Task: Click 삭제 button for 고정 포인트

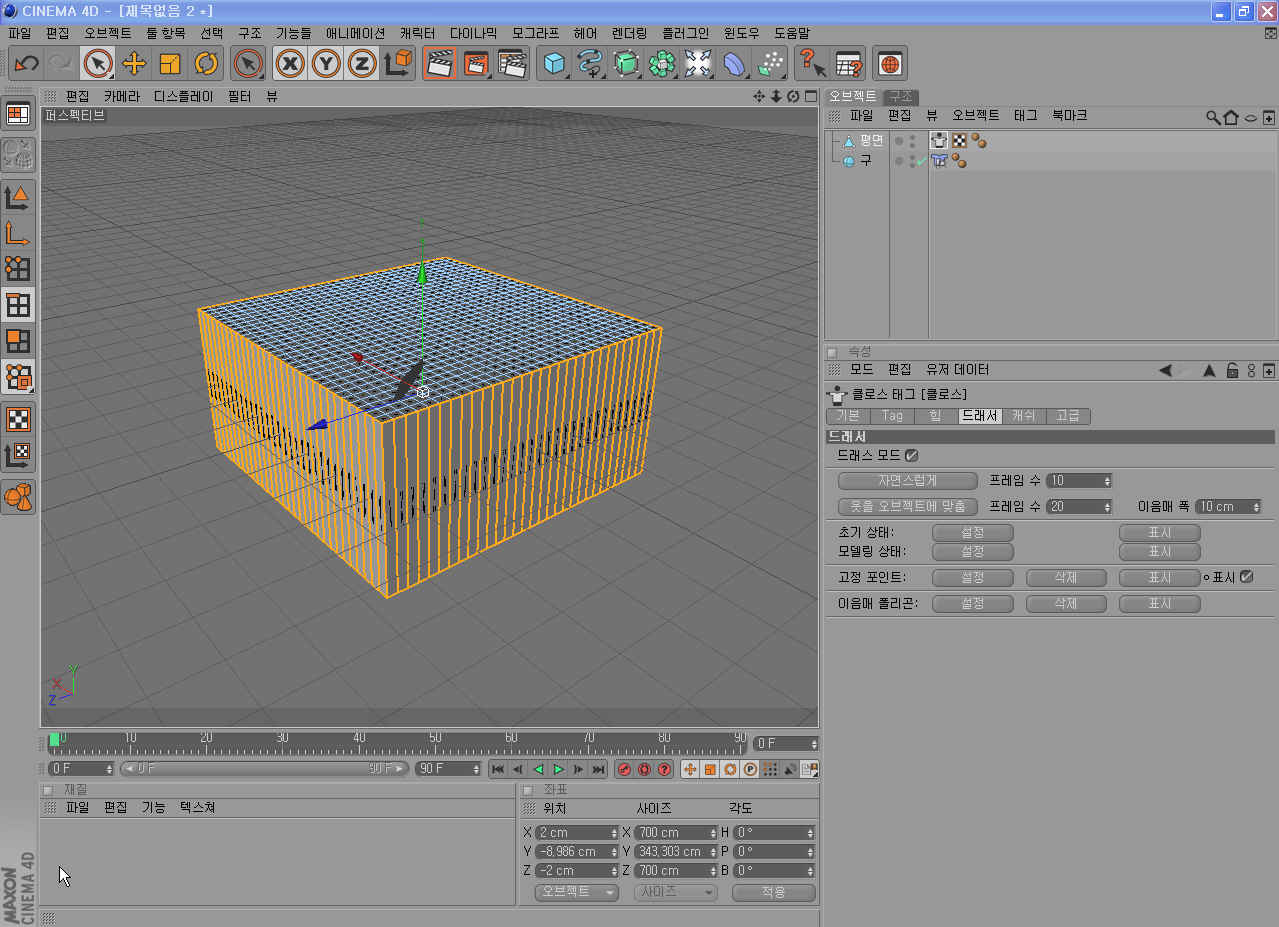Action: click(x=1066, y=578)
